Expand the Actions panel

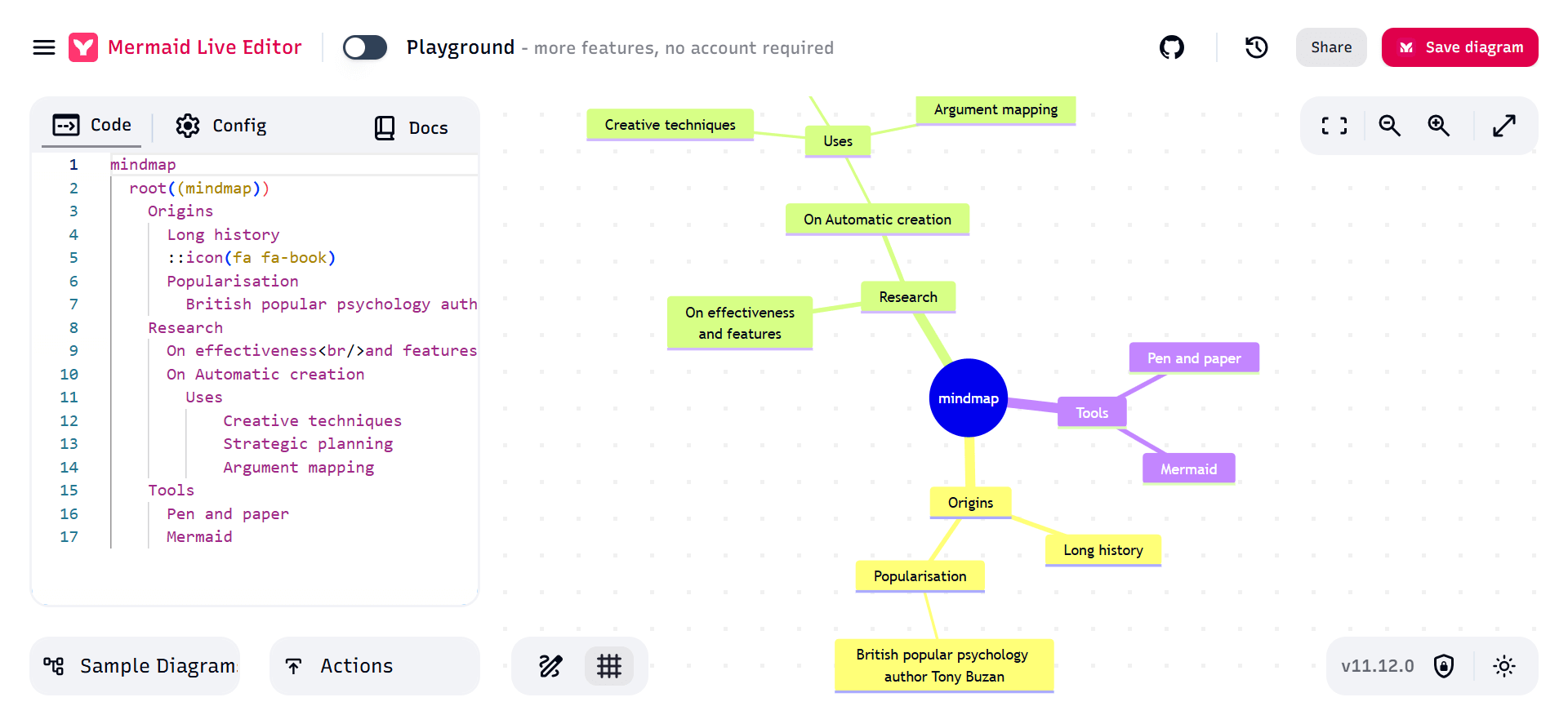click(375, 666)
